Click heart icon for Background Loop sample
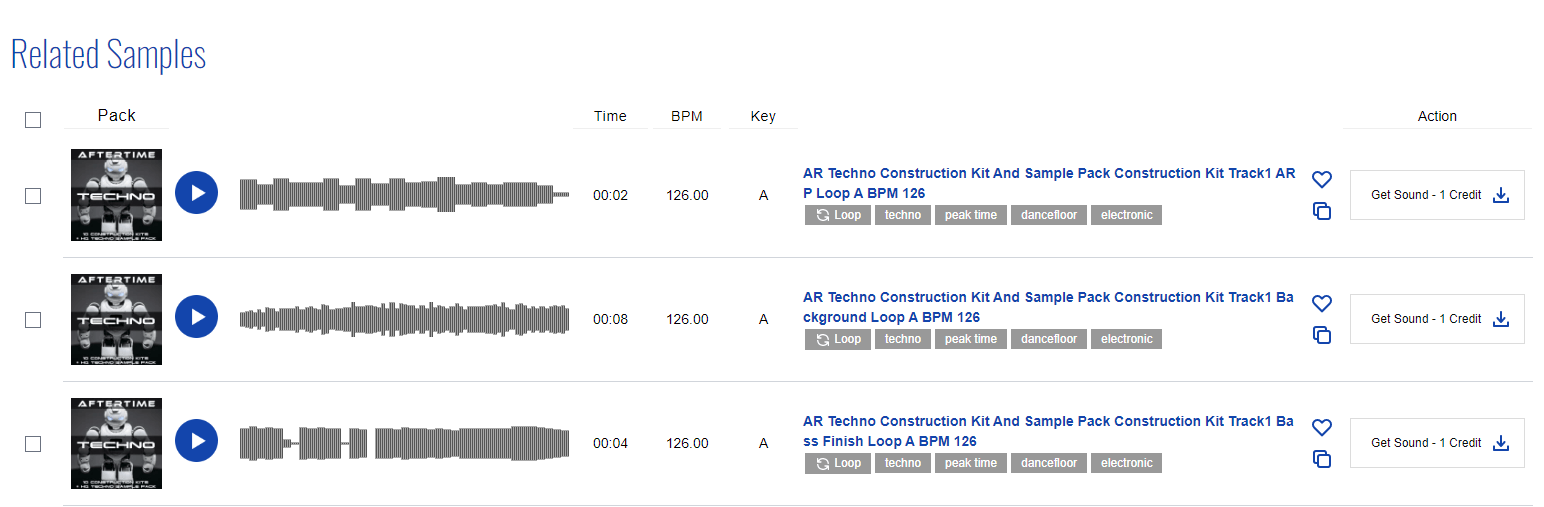The image size is (1544, 507). pyautogui.click(x=1321, y=304)
